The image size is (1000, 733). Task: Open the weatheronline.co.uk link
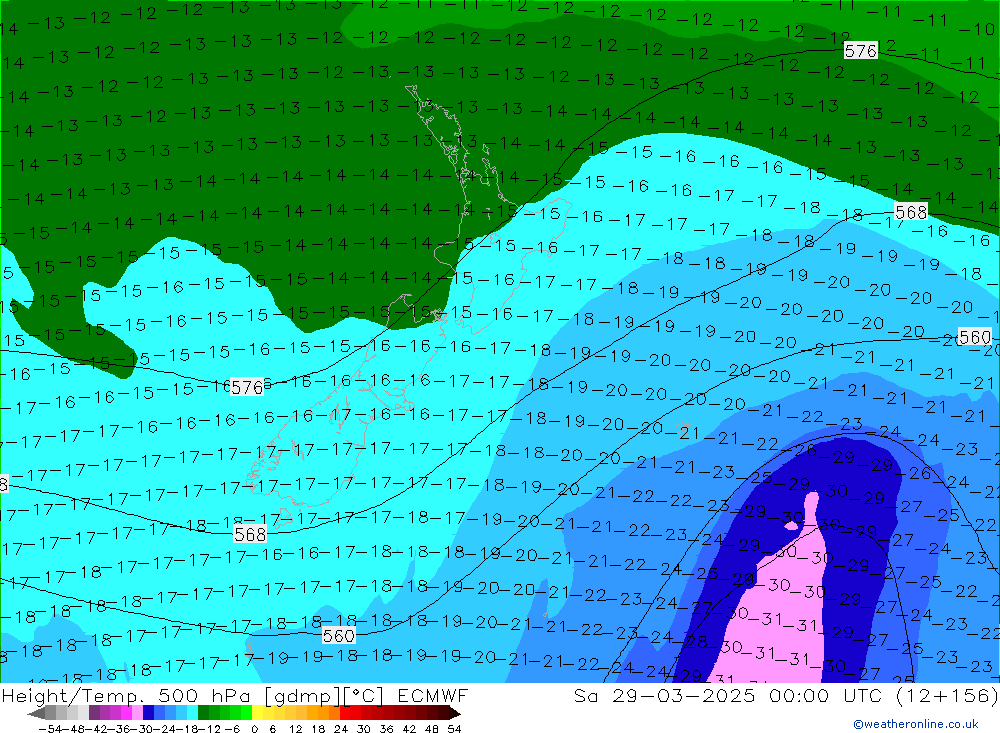pyautogui.click(x=916, y=724)
